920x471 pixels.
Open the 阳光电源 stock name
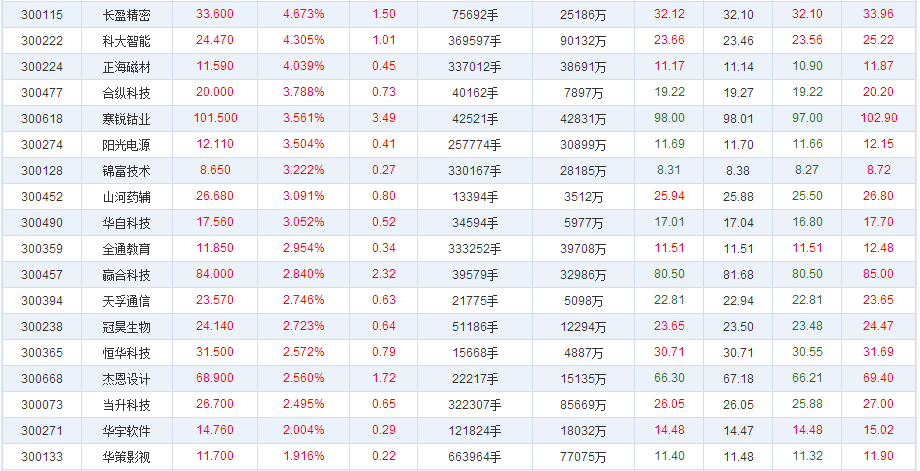[126, 145]
